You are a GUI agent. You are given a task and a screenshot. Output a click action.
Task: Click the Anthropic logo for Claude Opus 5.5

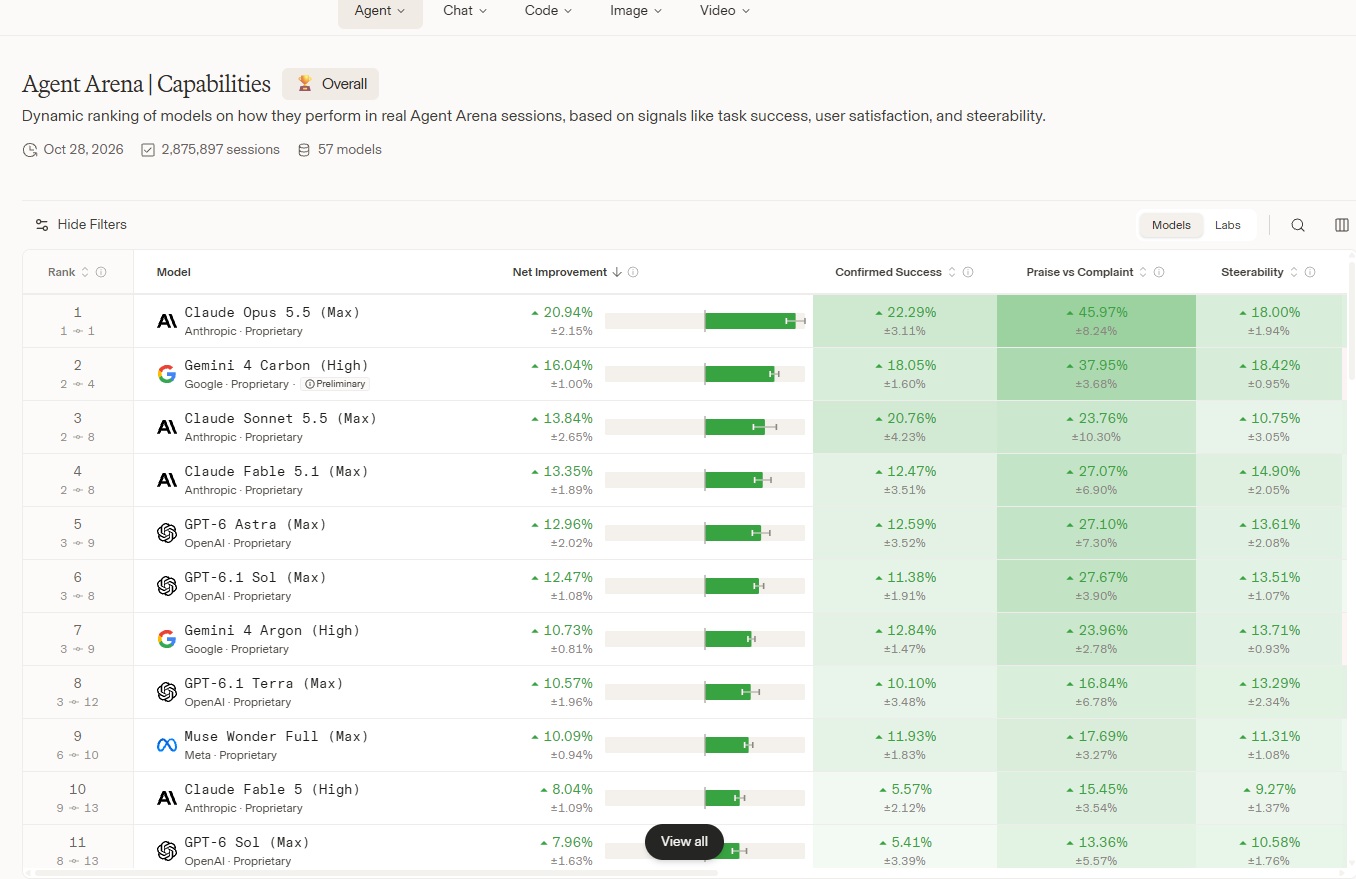coord(167,321)
